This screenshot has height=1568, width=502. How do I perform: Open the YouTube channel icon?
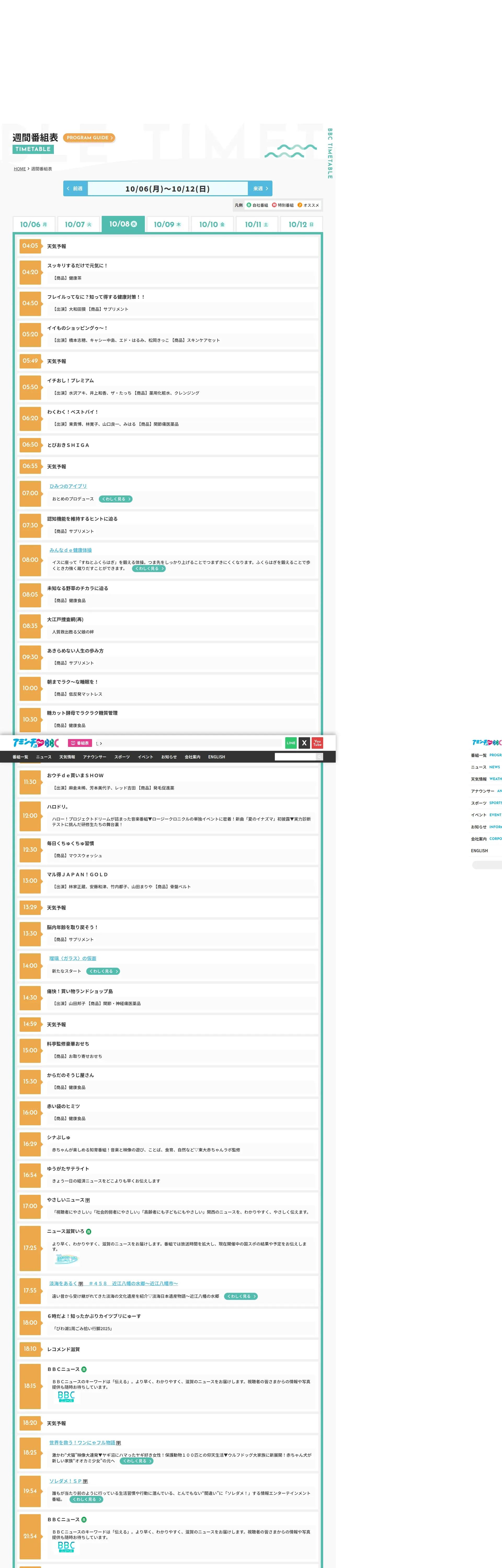point(317,743)
